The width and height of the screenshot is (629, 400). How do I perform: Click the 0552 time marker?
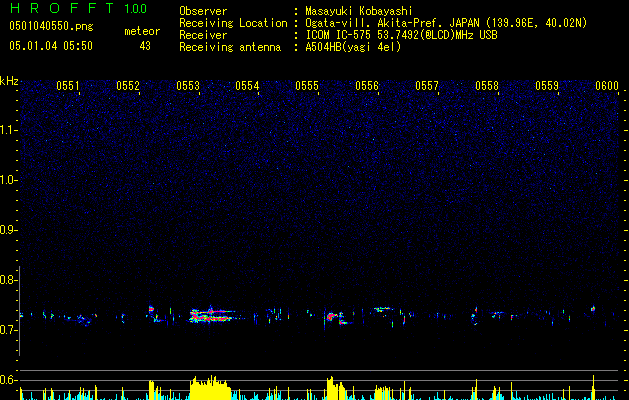click(128, 86)
